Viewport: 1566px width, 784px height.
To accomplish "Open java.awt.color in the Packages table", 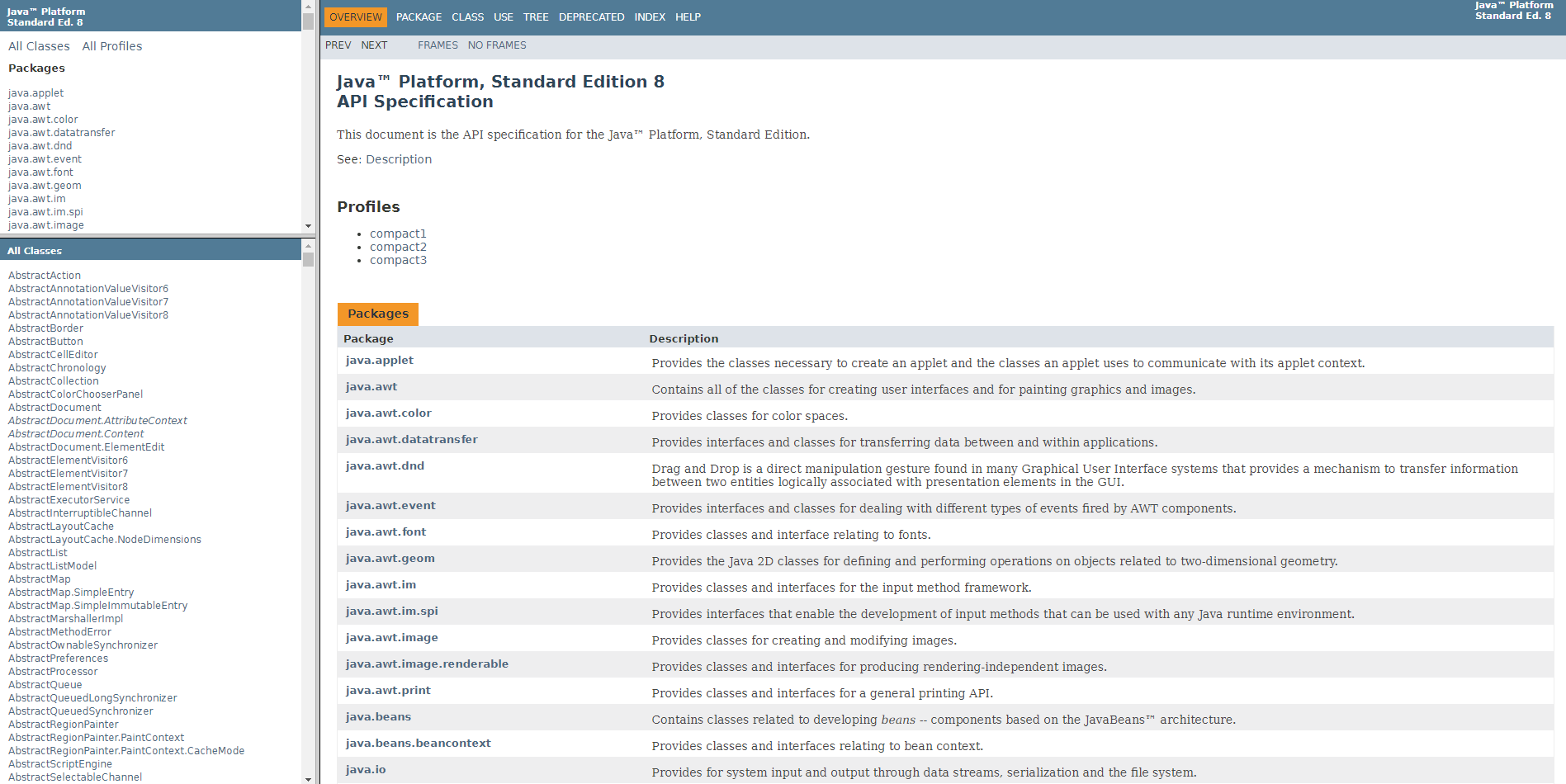I will 389,413.
